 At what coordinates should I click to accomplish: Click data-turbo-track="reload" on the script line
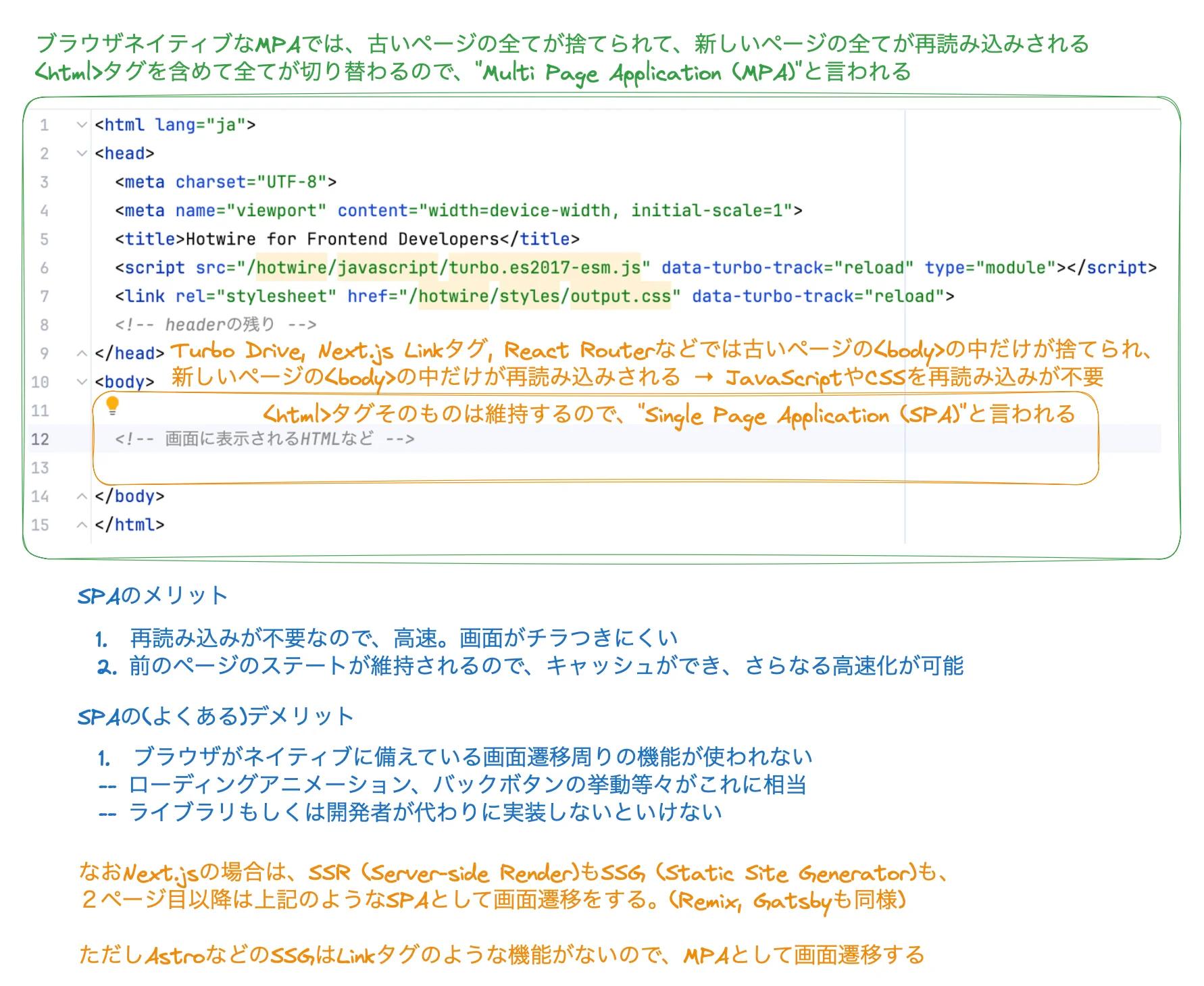coord(788,268)
